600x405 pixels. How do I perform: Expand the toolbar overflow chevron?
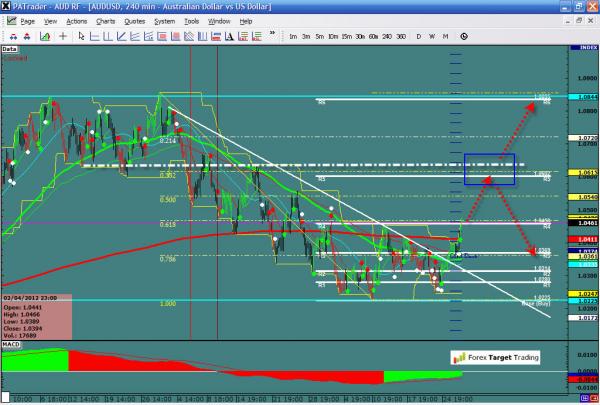click(x=272, y=33)
